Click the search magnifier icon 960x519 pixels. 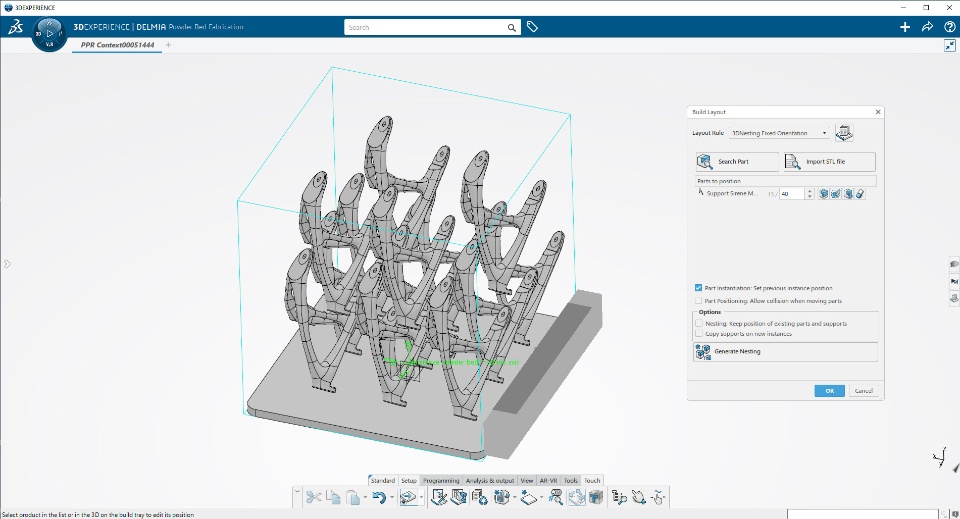click(x=511, y=28)
